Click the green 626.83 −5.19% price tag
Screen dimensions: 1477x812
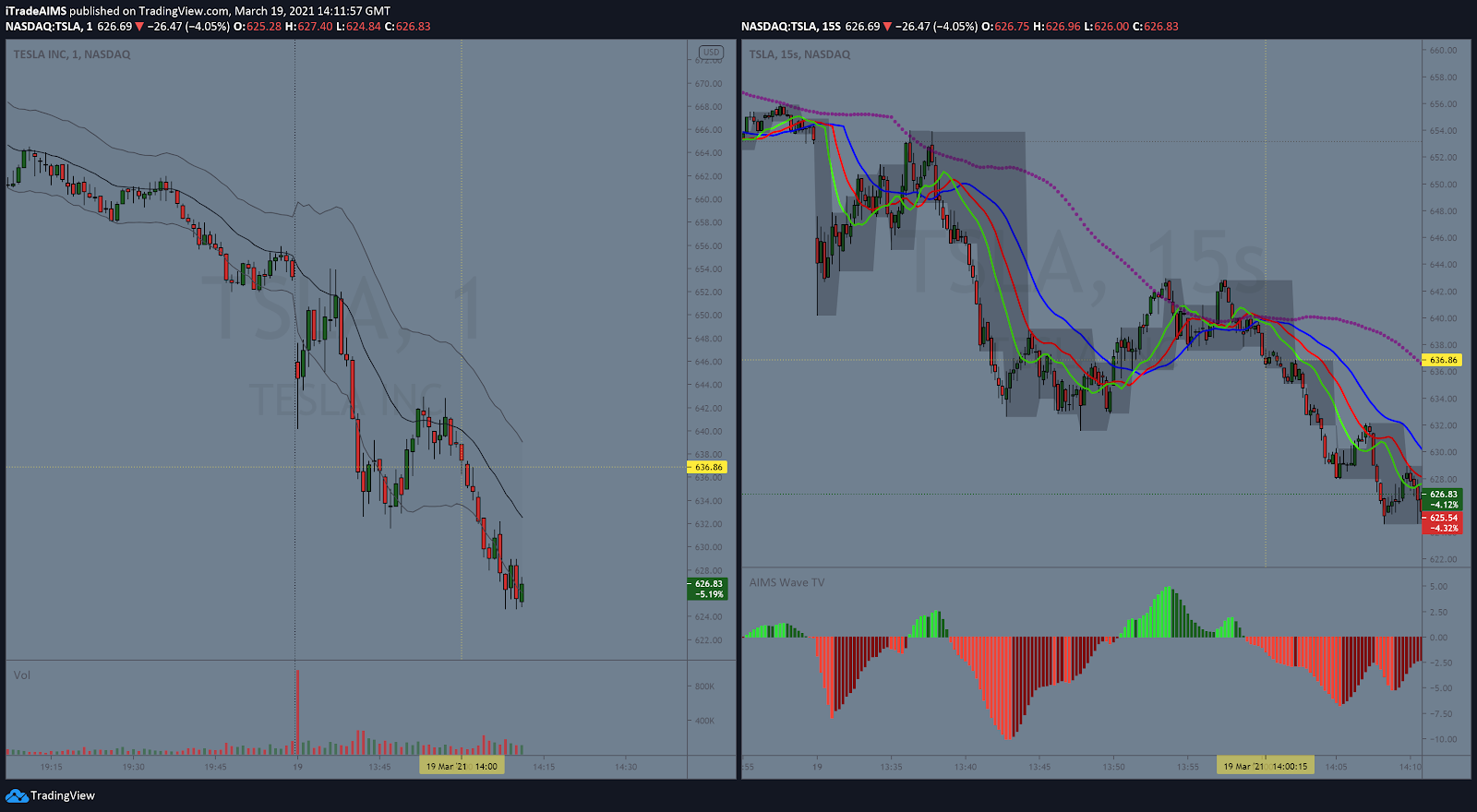pos(708,589)
